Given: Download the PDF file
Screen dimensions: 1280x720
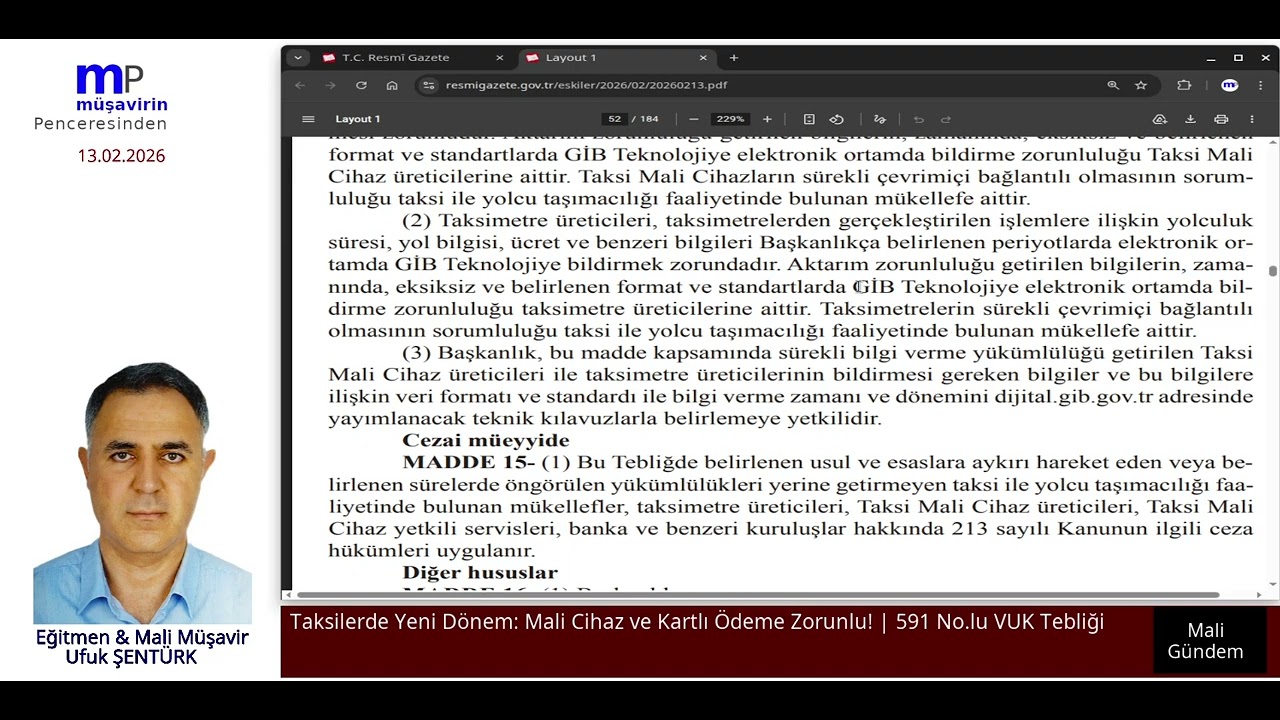Looking at the screenshot, I should tap(1190, 119).
